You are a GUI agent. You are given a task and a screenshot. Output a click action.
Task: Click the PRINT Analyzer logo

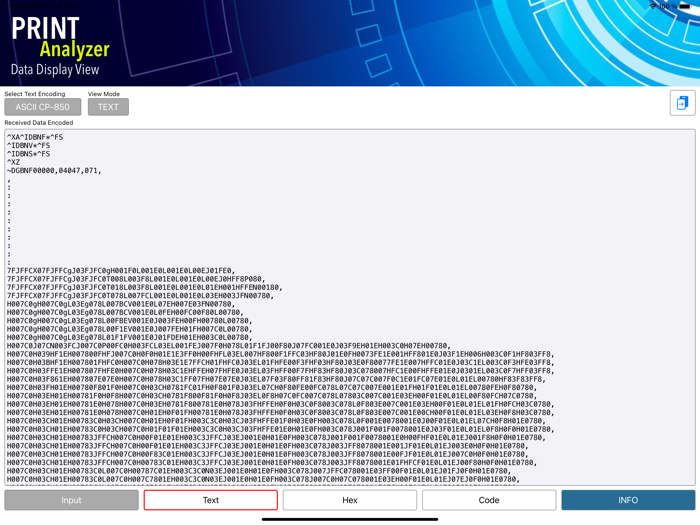click(x=60, y=38)
